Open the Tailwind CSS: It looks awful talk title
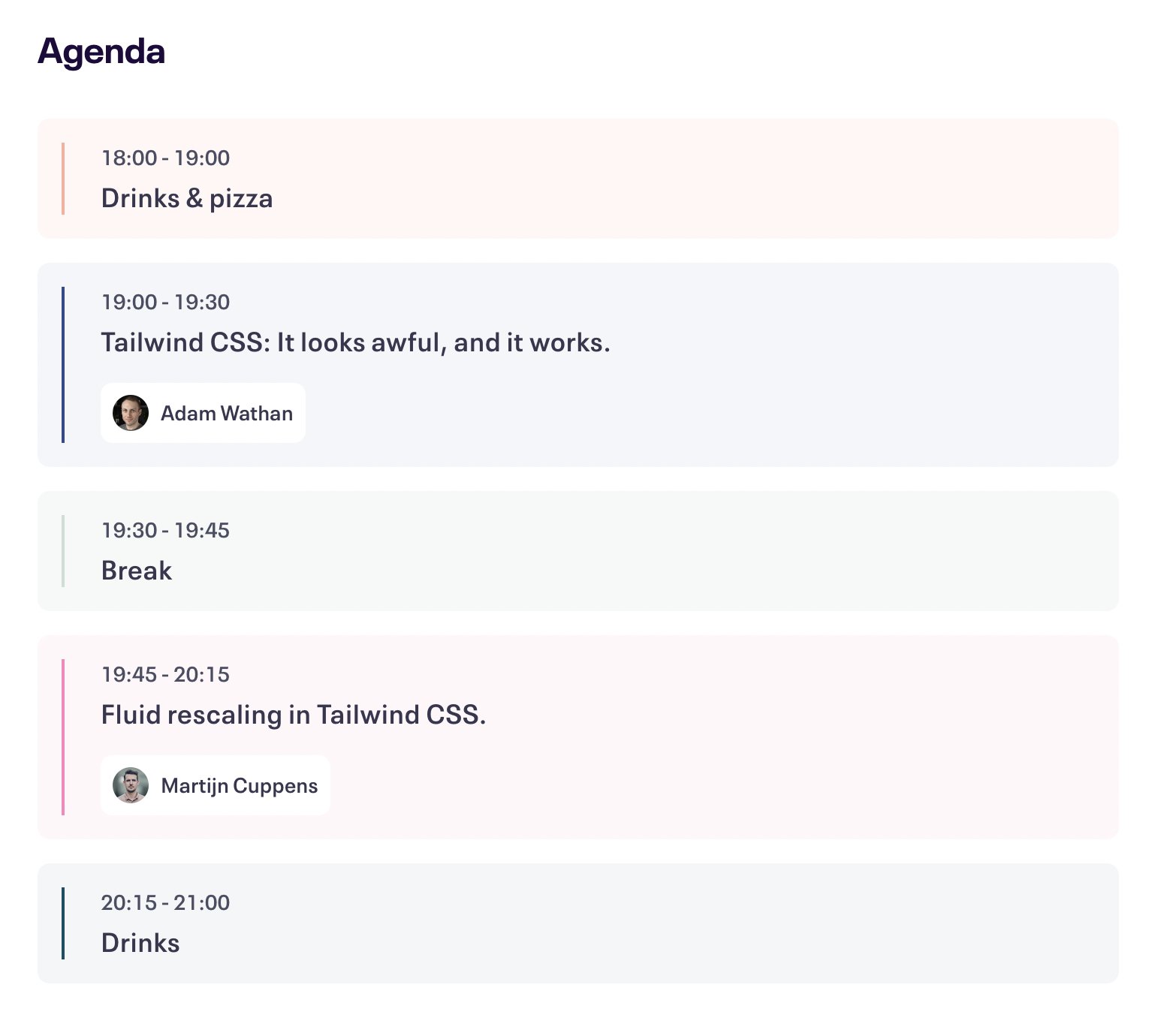This screenshot has height=1036, width=1161. (355, 342)
